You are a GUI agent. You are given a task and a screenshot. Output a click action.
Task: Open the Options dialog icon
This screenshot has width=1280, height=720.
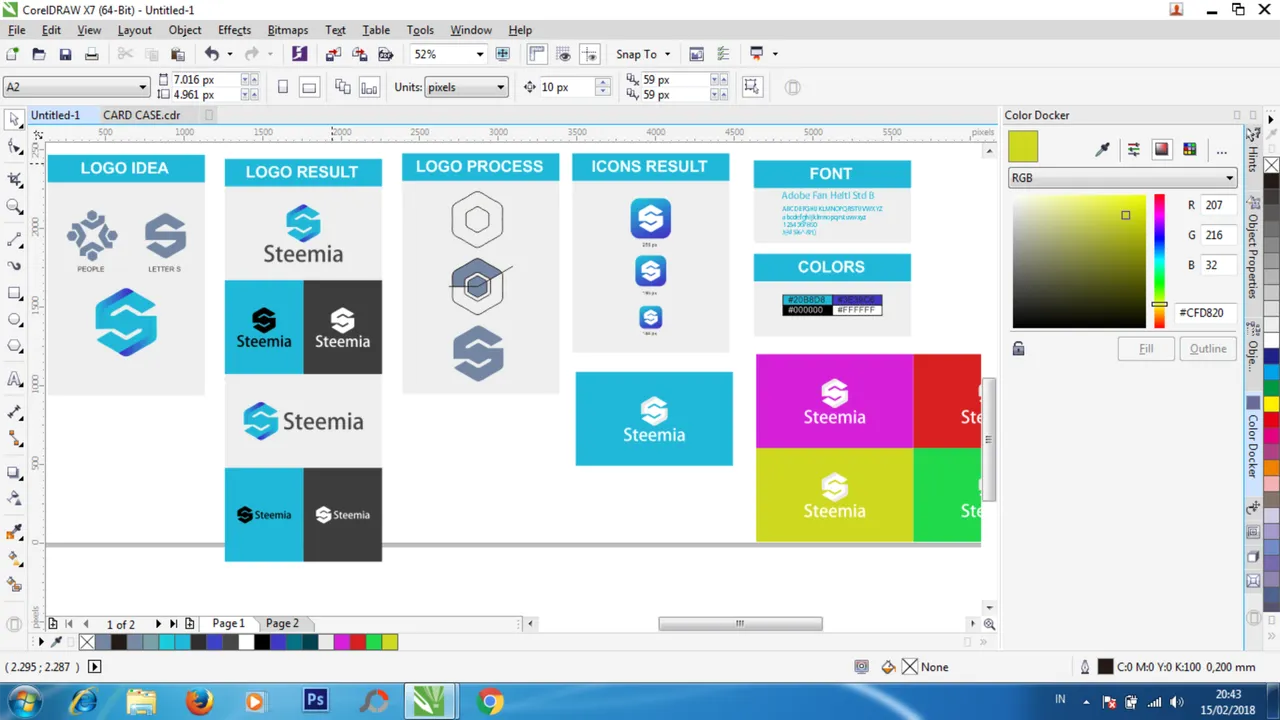click(x=723, y=54)
